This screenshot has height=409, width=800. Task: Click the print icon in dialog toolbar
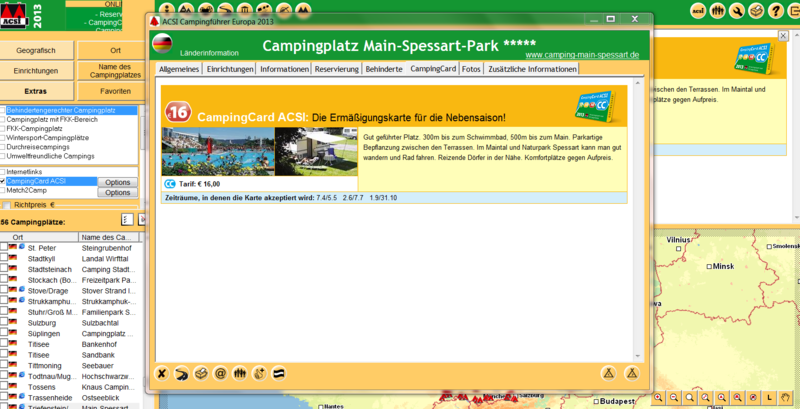201,373
